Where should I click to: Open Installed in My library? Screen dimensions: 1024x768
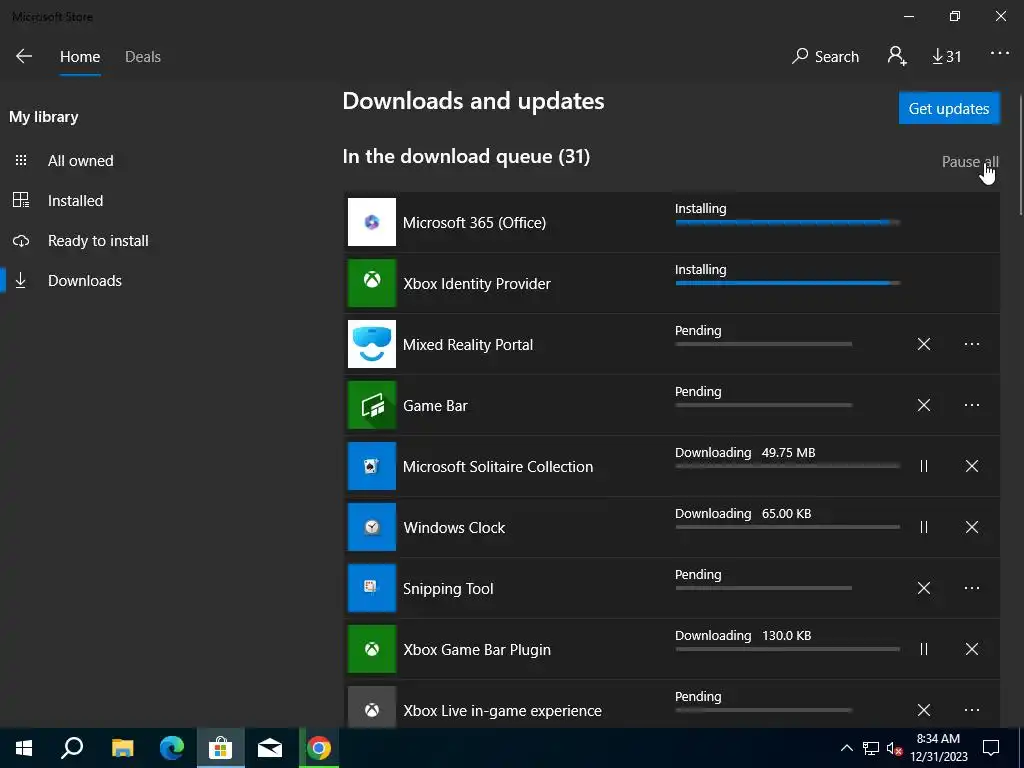coord(75,200)
